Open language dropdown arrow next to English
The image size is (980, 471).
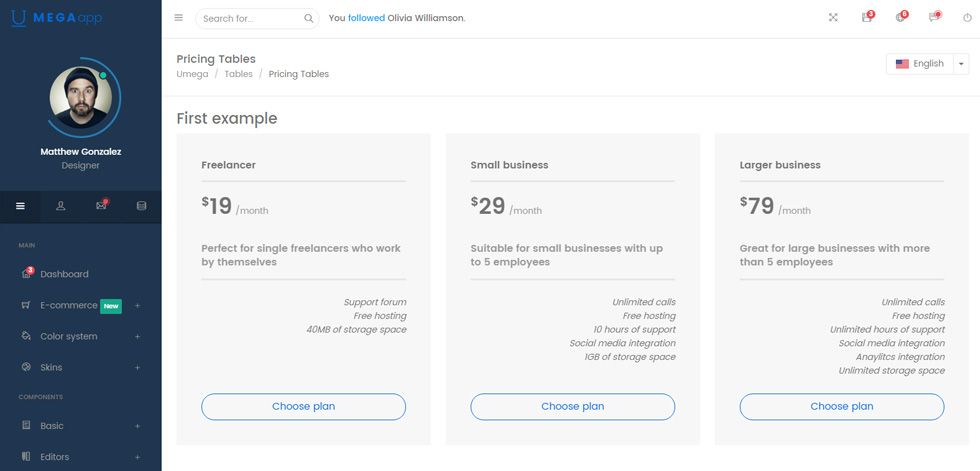click(x=961, y=64)
